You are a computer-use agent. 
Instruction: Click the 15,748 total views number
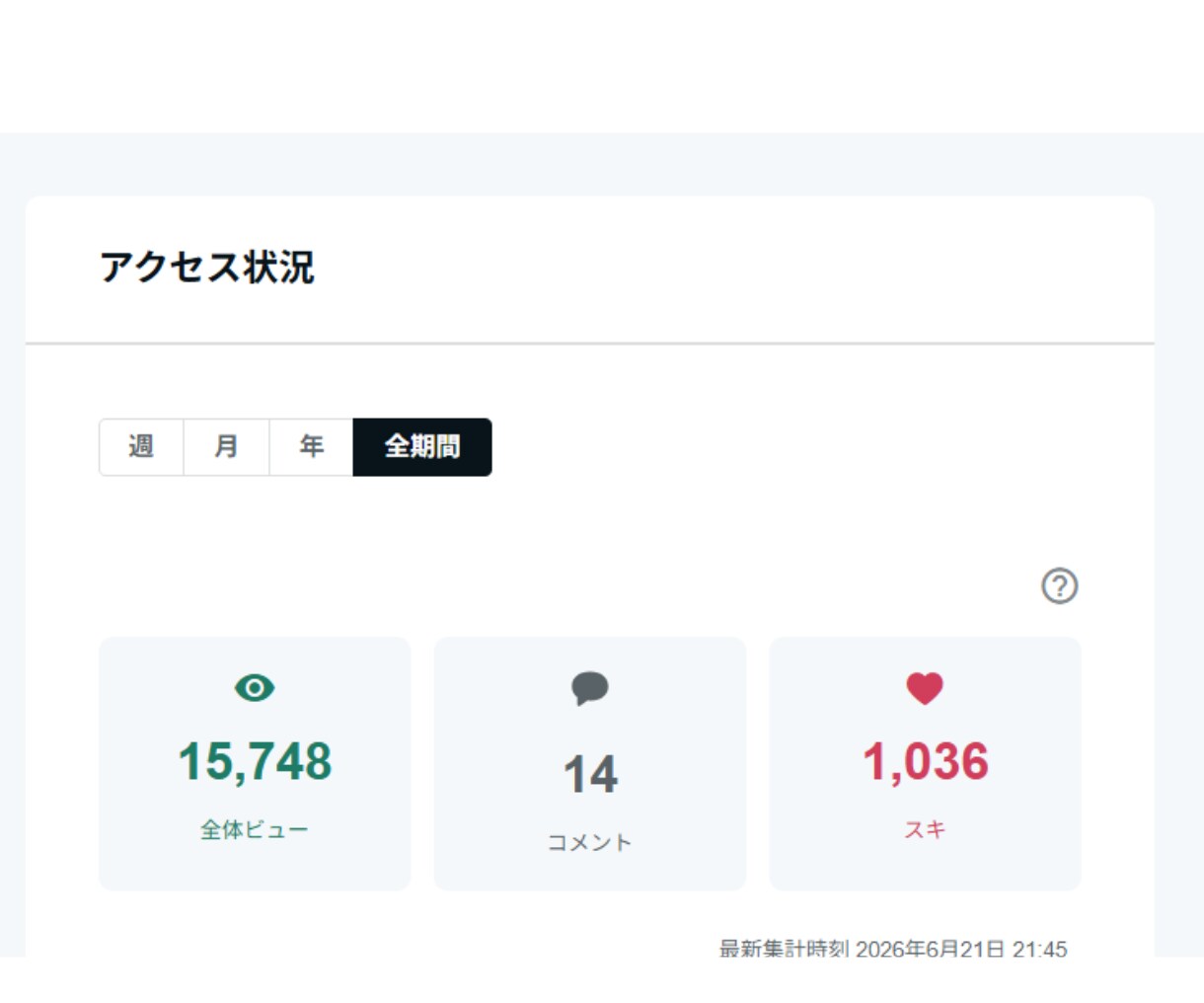tap(255, 762)
